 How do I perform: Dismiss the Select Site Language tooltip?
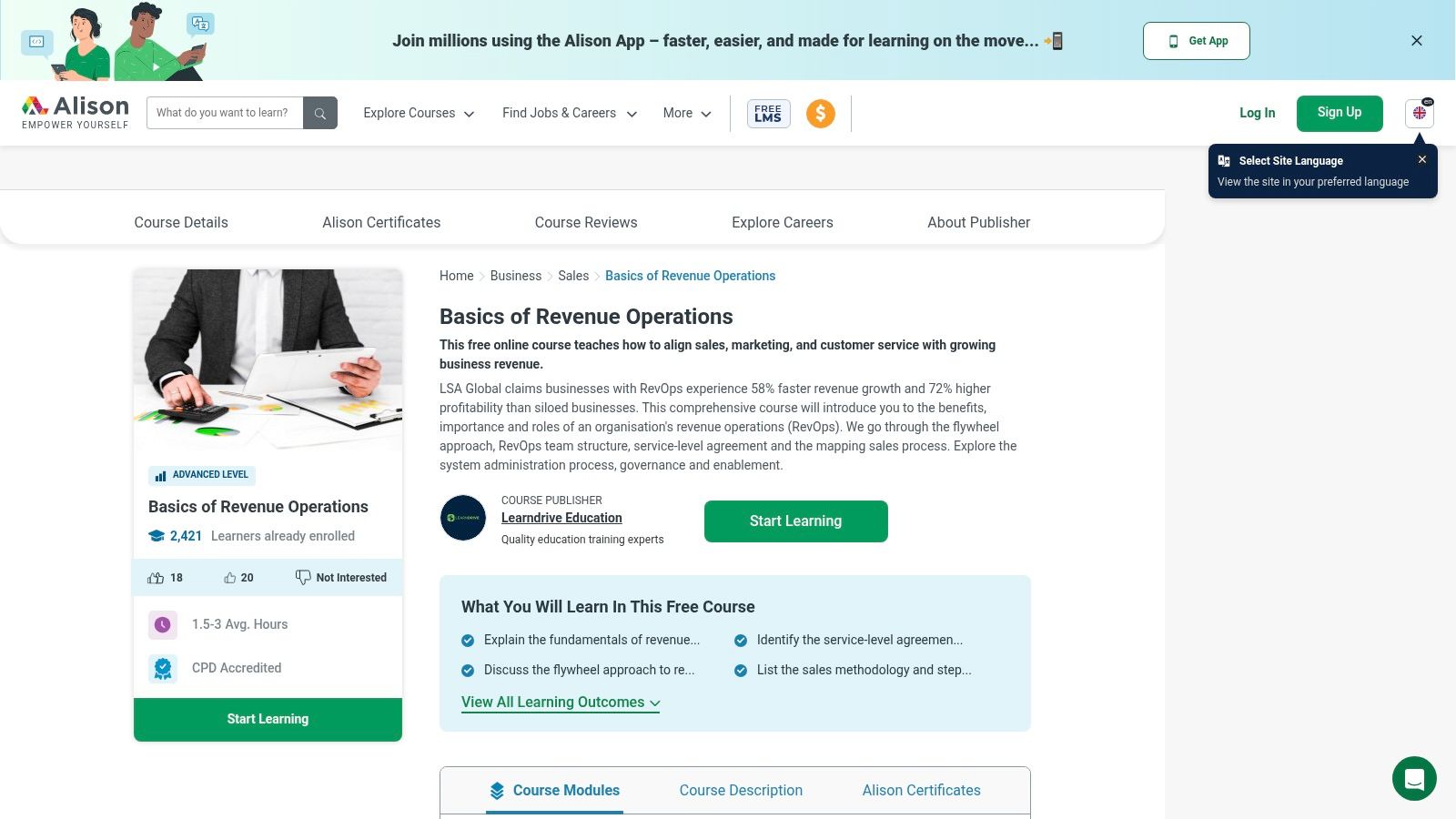pos(1422,159)
